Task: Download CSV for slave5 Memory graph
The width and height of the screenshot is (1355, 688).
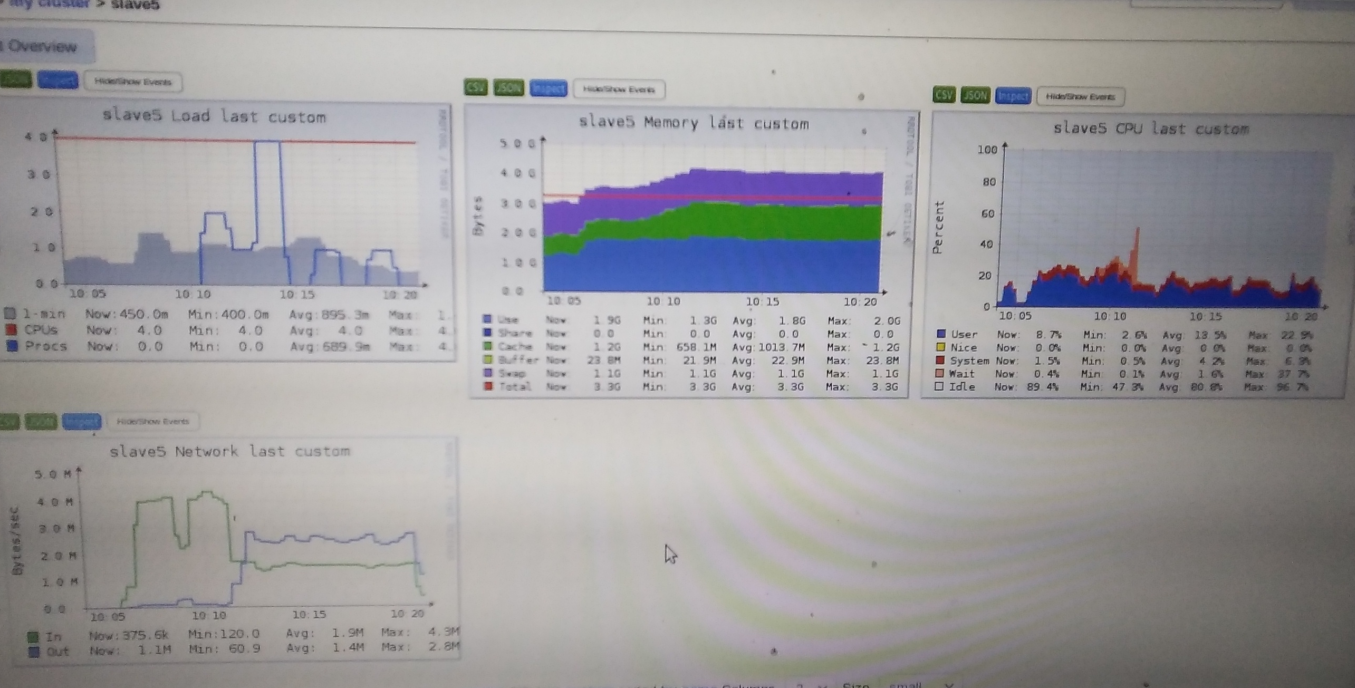Action: (476, 88)
